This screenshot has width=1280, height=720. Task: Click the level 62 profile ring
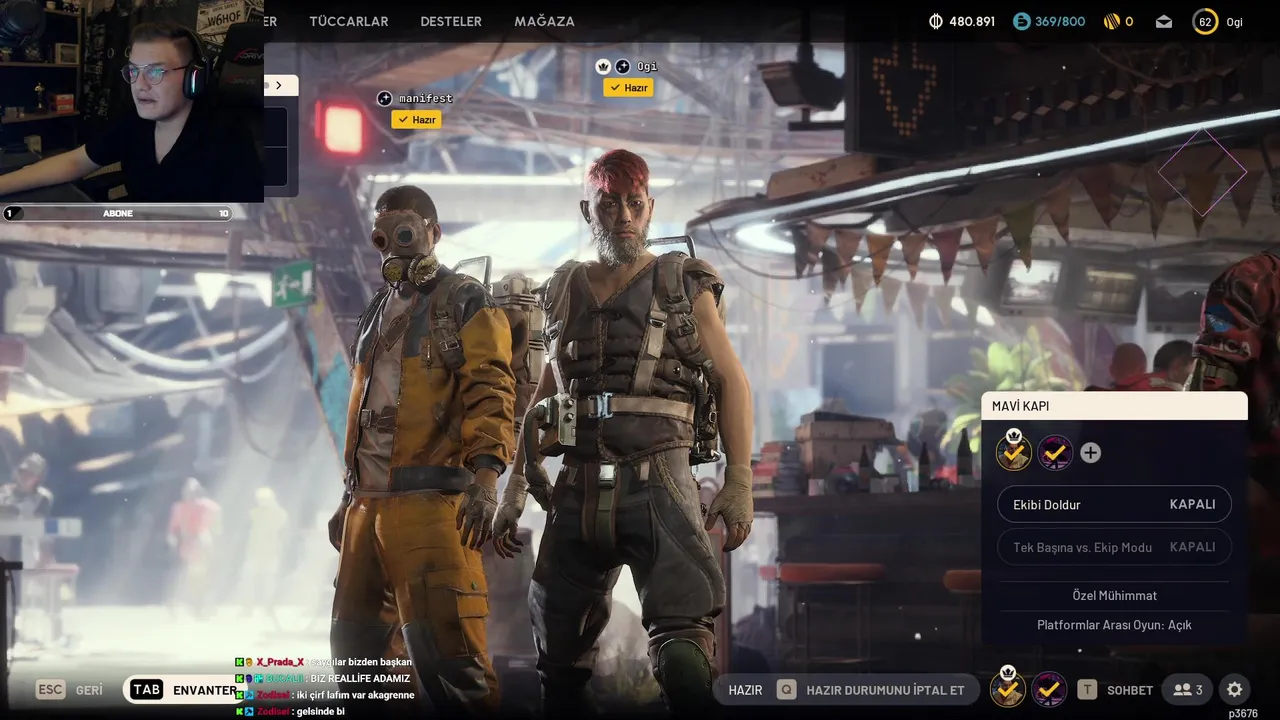coord(1205,21)
